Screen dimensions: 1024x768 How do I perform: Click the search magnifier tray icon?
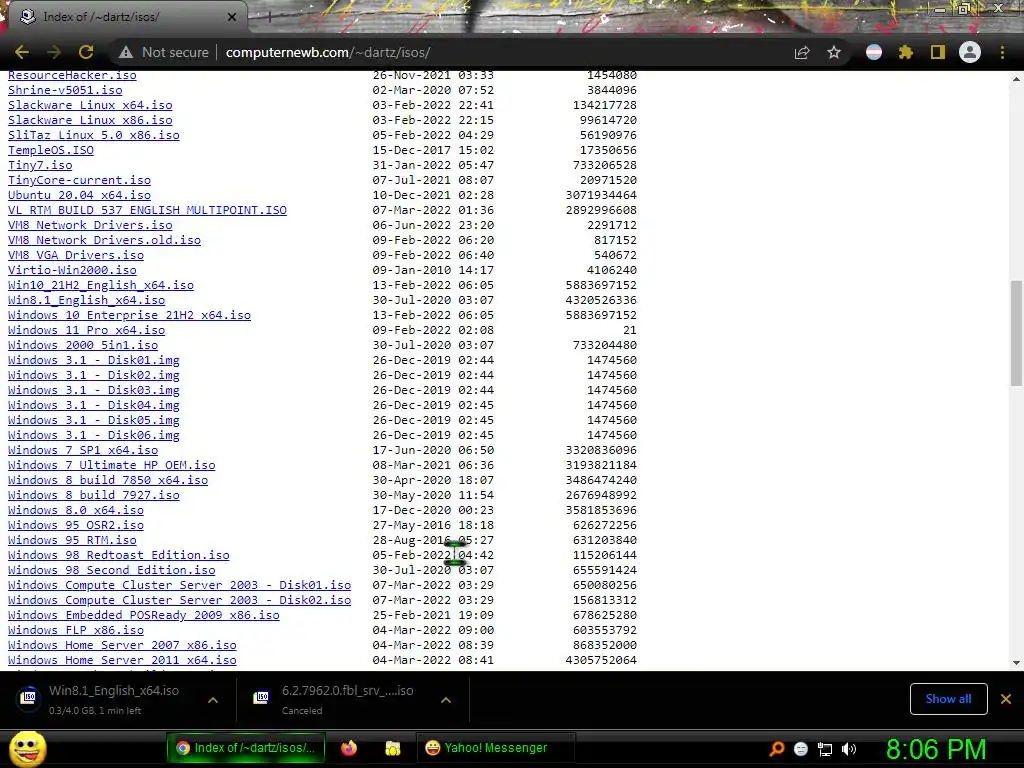coord(776,749)
